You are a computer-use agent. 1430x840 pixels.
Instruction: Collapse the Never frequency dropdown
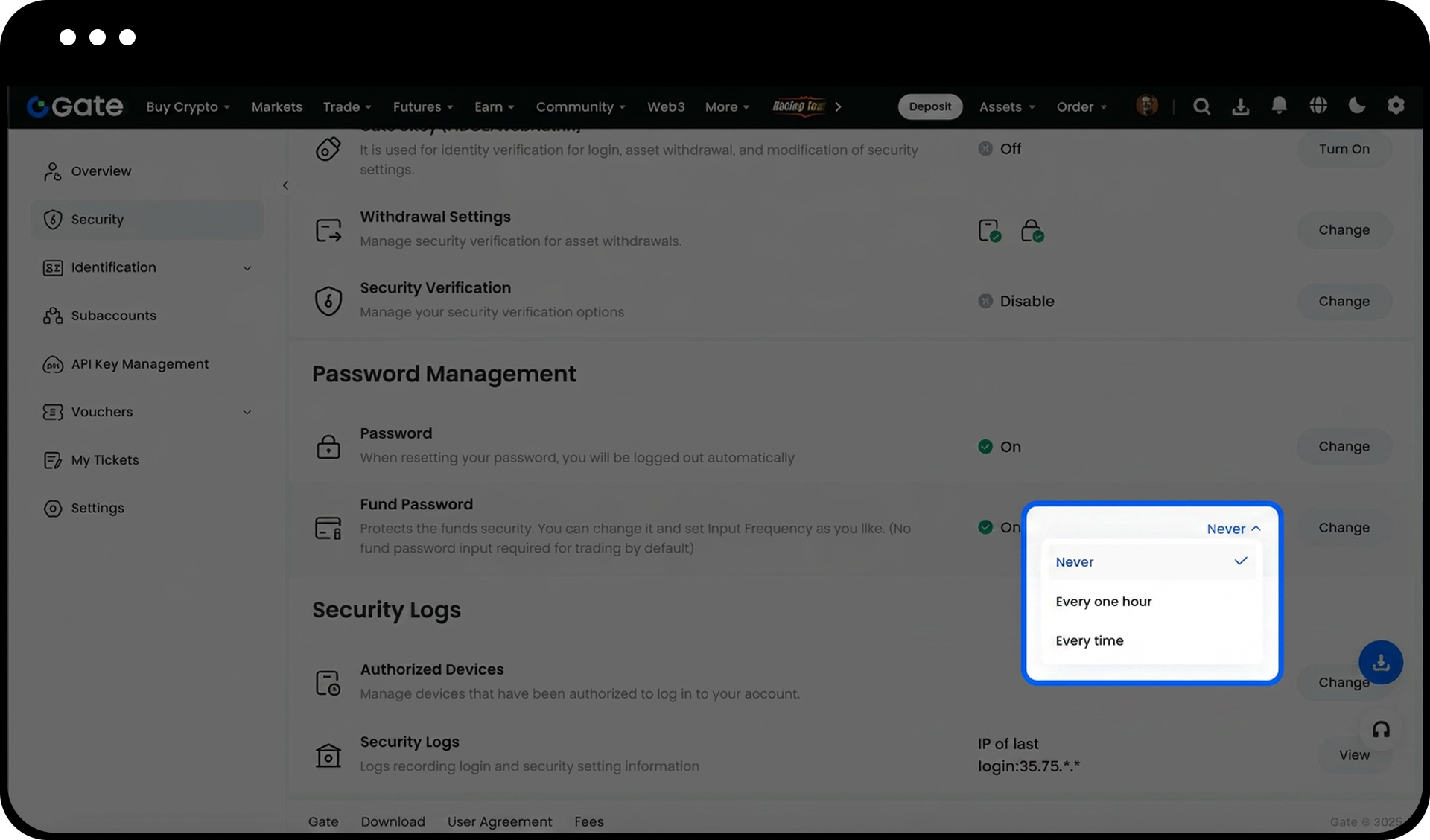click(1233, 529)
